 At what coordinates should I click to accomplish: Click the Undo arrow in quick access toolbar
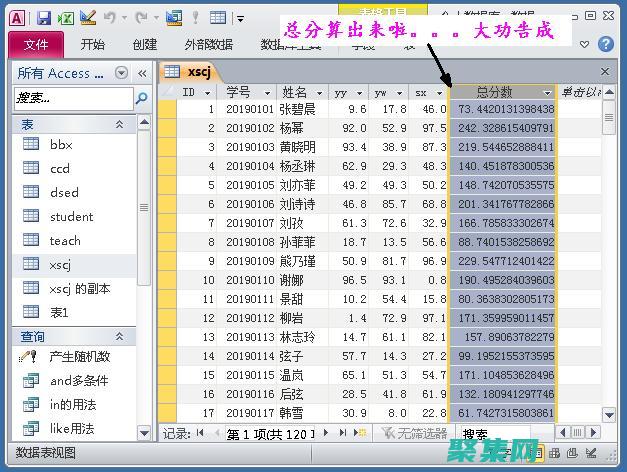click(109, 18)
